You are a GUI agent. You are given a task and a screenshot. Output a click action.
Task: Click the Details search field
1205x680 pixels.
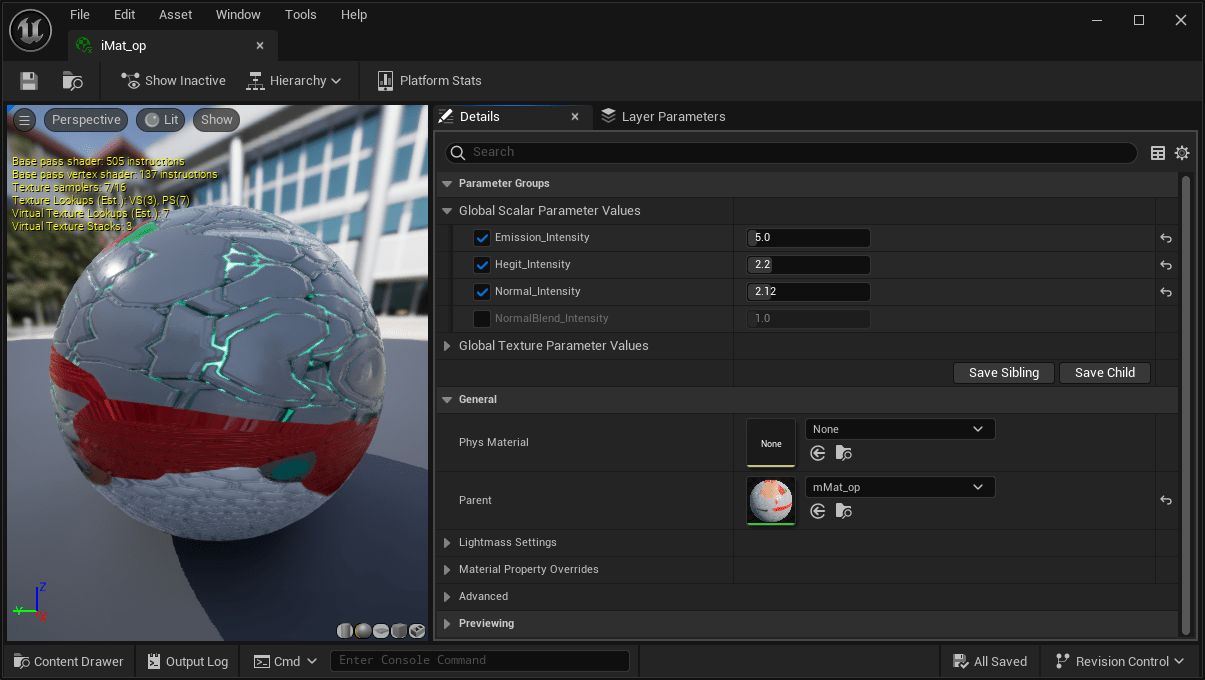[x=791, y=153]
